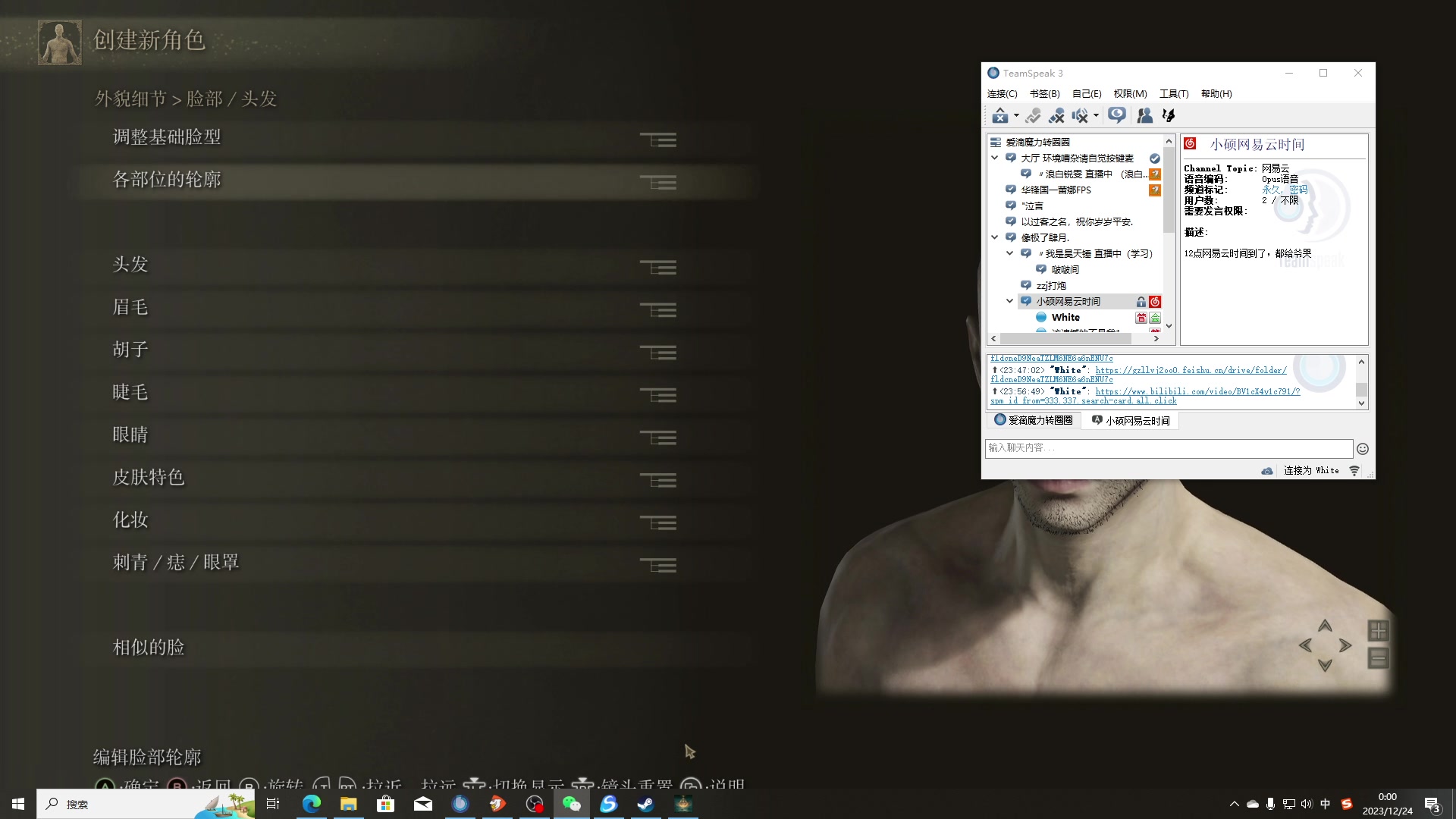This screenshot has height=819, width=1456.
Task: Click the connection quality signal icon
Action: [1354, 471]
